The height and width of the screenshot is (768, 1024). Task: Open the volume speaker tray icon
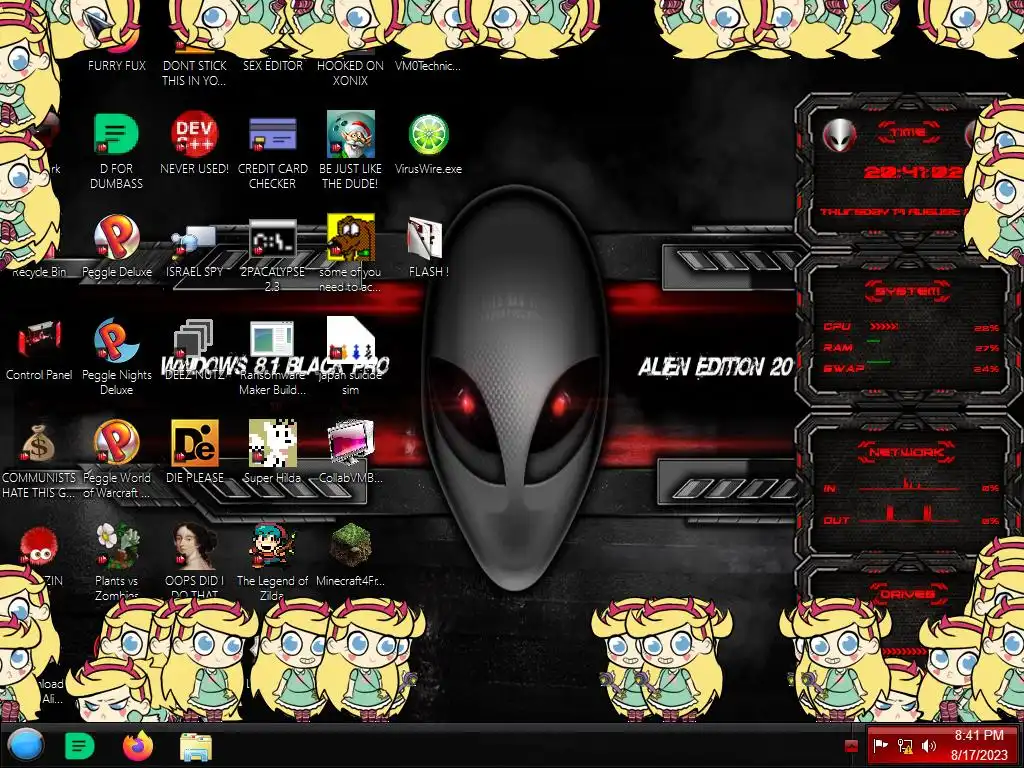(929, 746)
